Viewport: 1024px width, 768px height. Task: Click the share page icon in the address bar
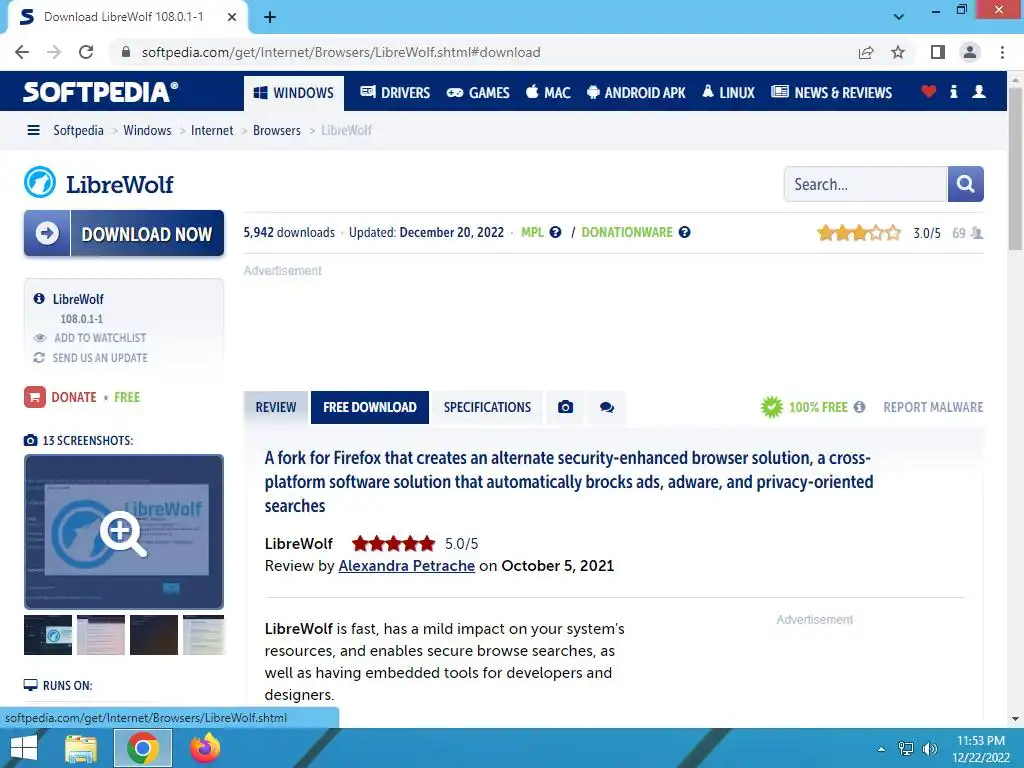coord(866,52)
